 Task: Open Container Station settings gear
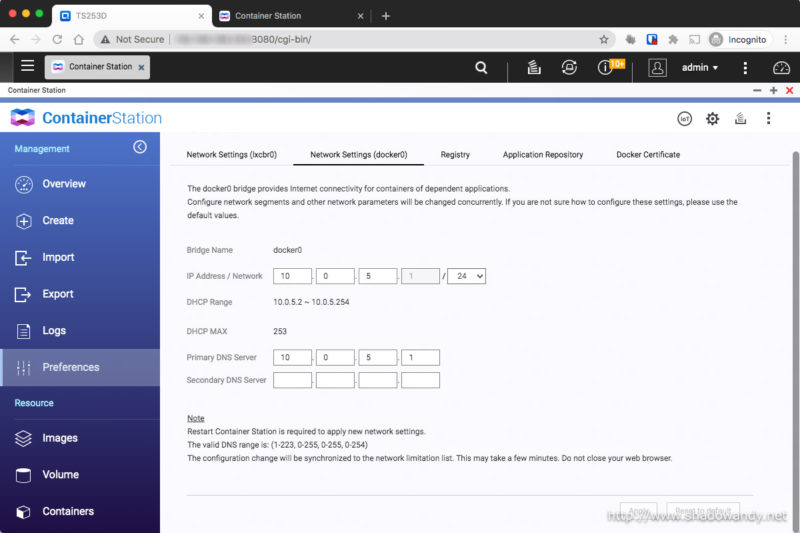point(712,118)
